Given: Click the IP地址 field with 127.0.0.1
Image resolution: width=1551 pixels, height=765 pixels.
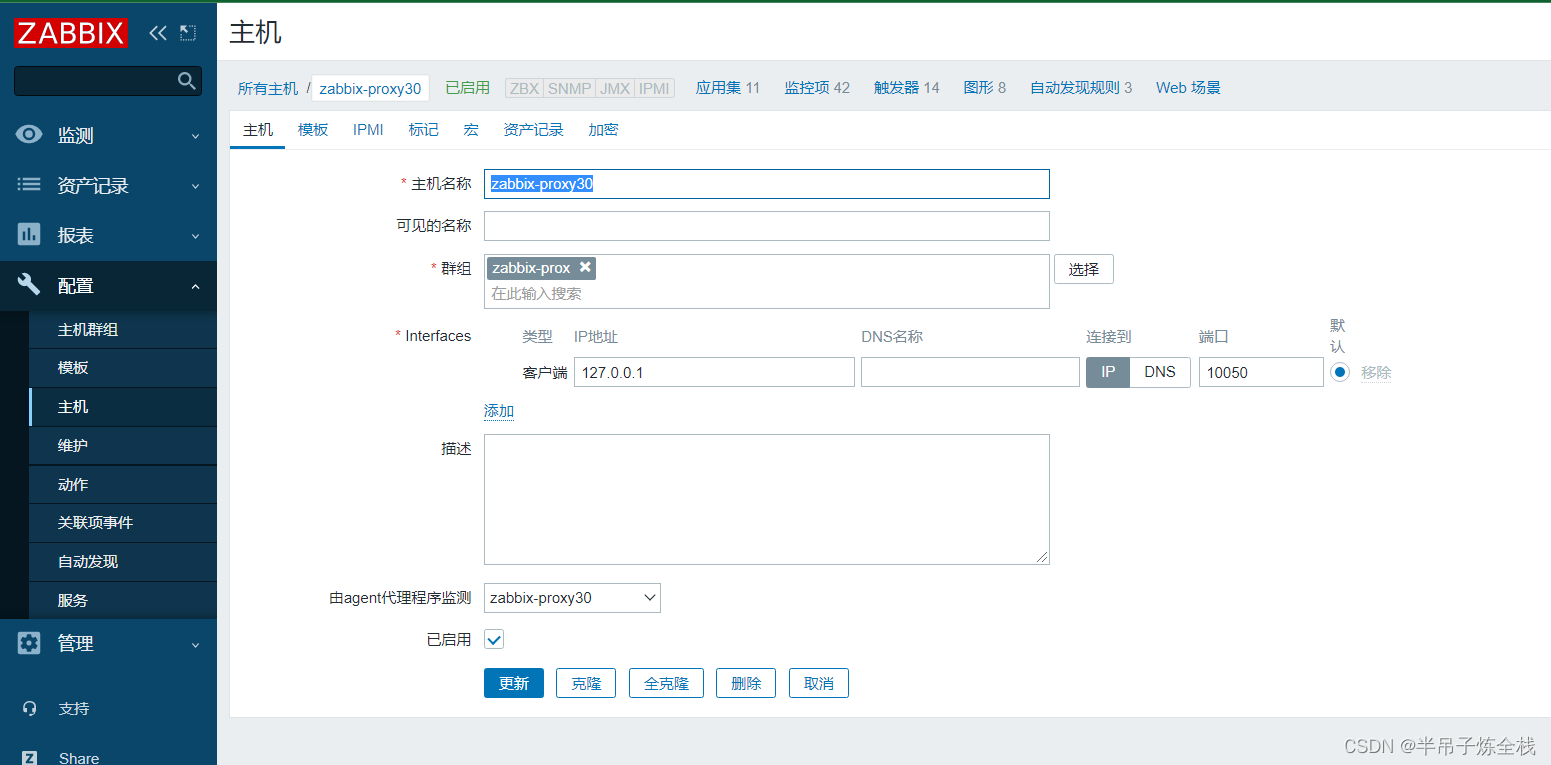Looking at the screenshot, I should click(x=714, y=372).
